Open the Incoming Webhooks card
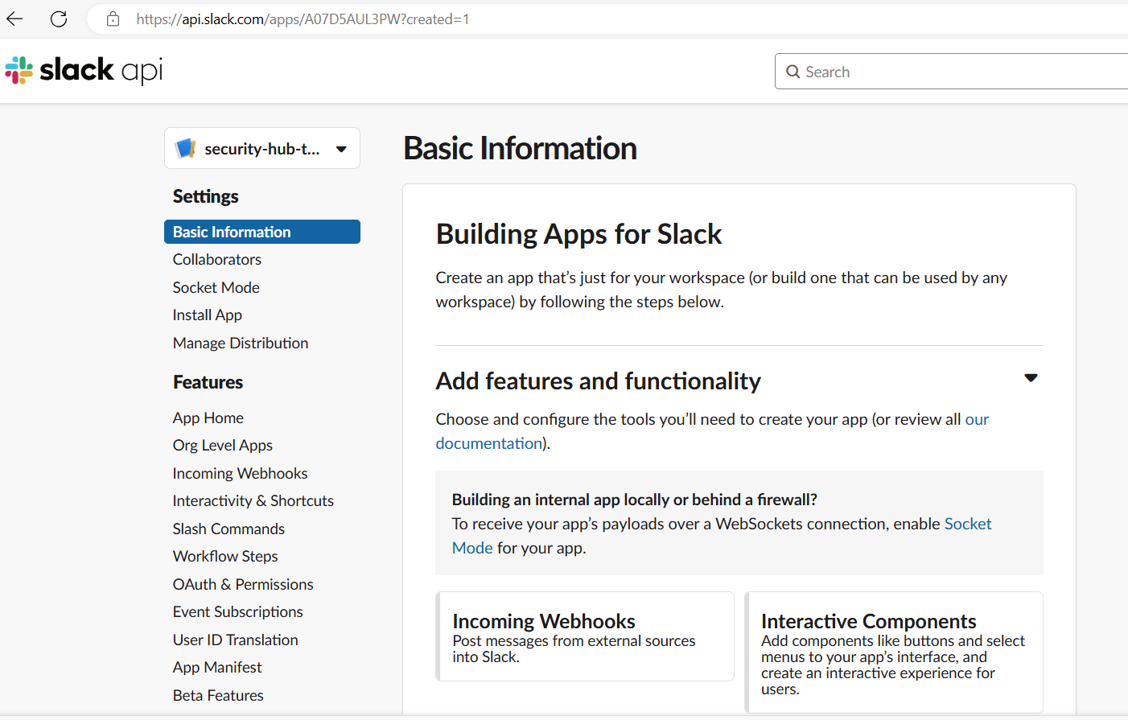The image size is (1128, 720). click(x=586, y=637)
